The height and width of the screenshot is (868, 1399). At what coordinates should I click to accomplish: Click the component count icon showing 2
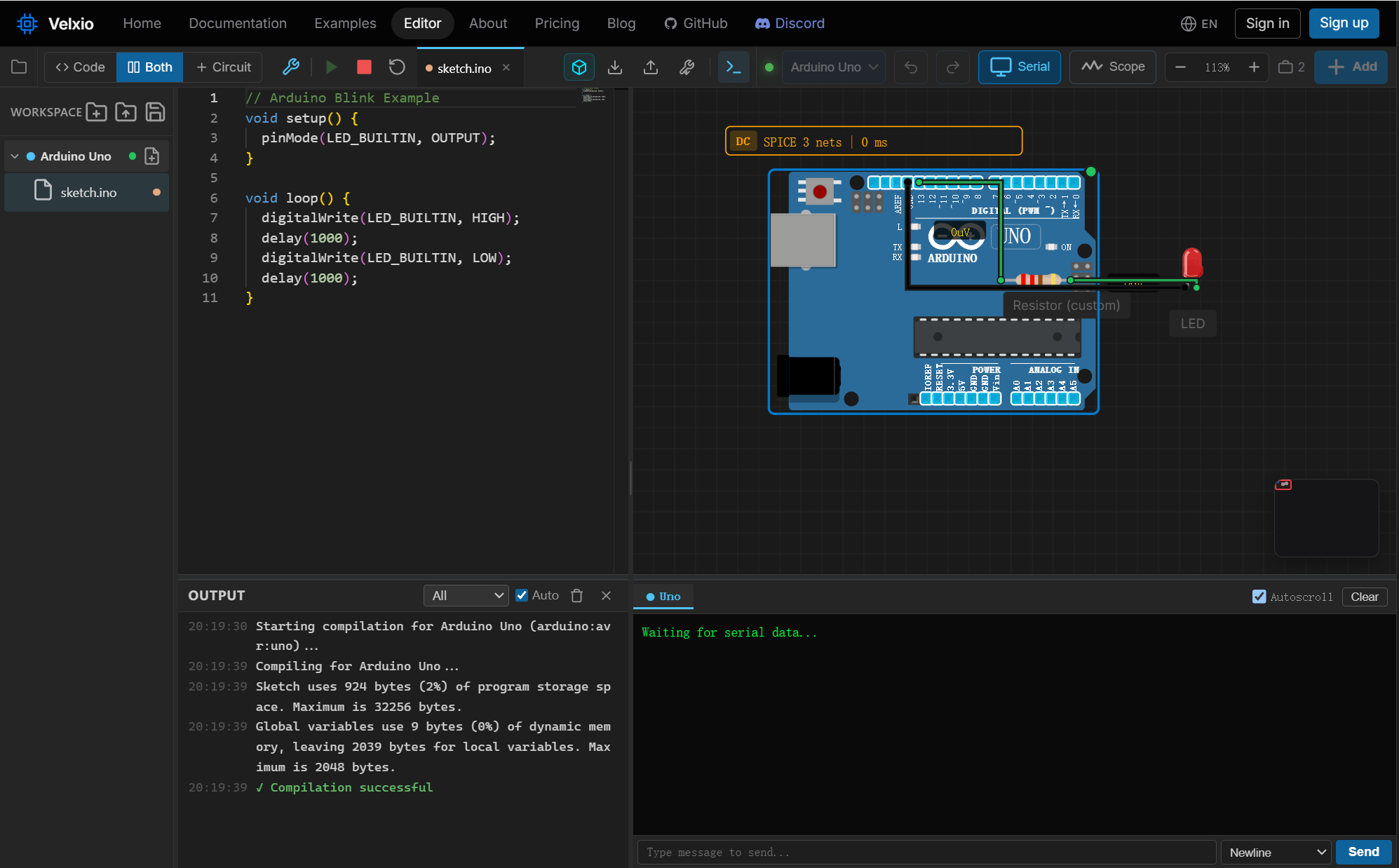point(1291,67)
